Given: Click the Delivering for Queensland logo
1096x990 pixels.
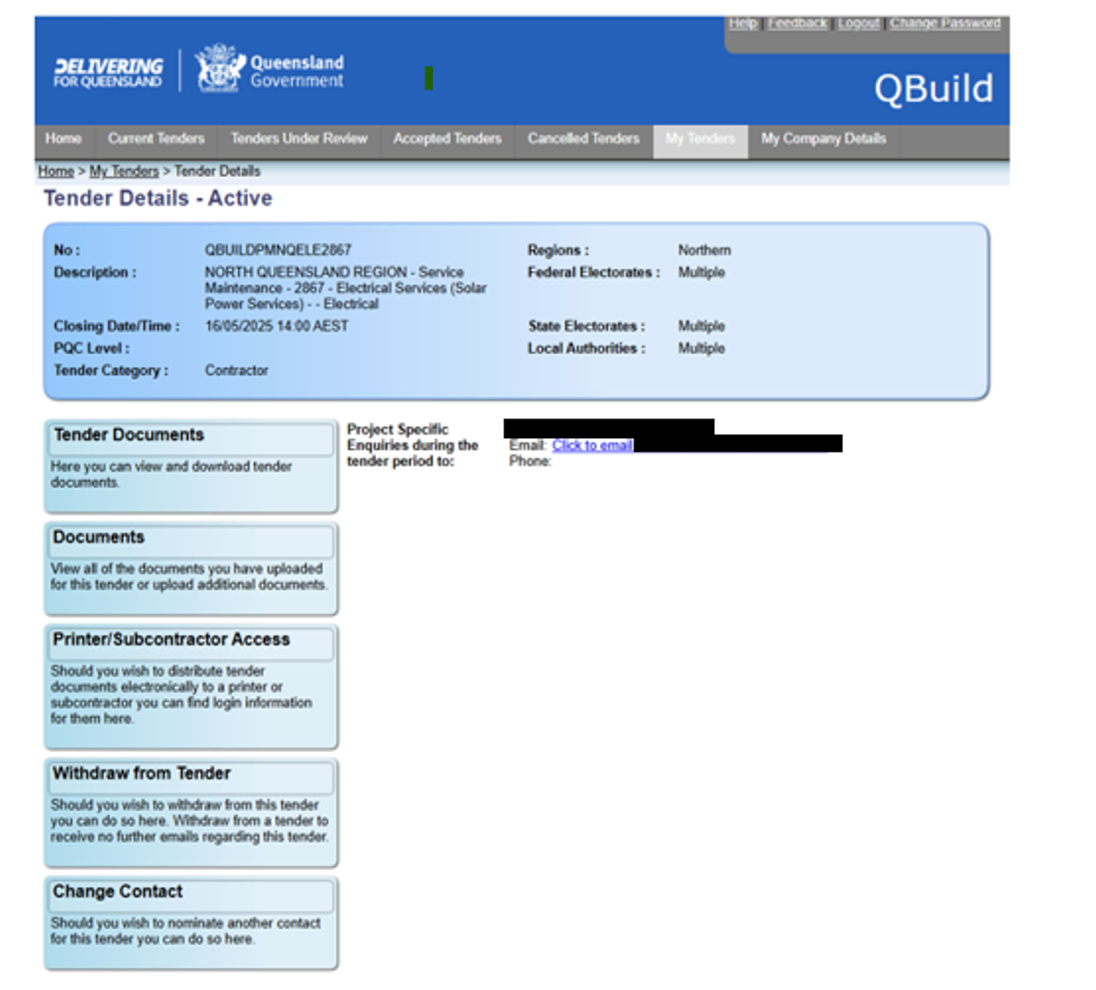Looking at the screenshot, I should coord(108,73).
